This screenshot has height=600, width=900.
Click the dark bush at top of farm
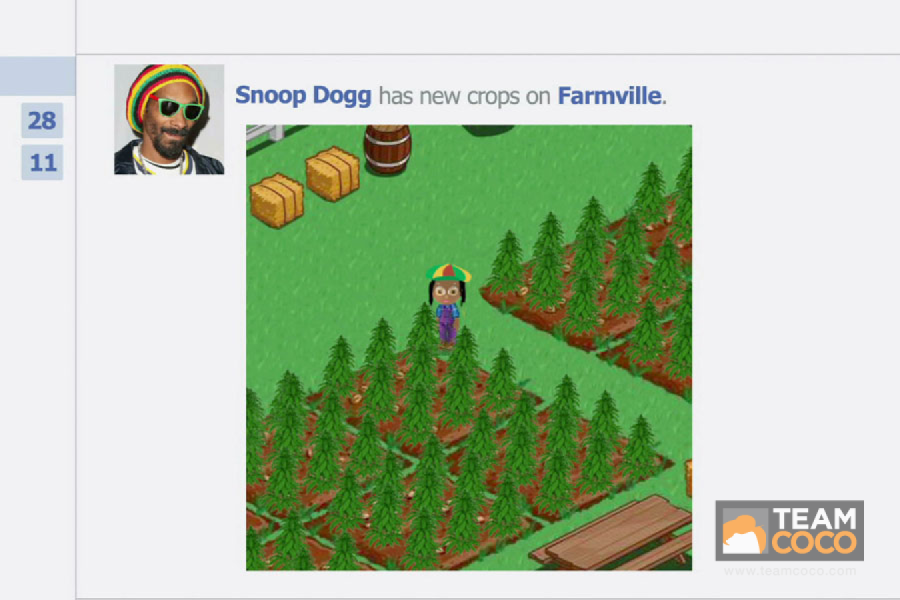click(x=488, y=130)
